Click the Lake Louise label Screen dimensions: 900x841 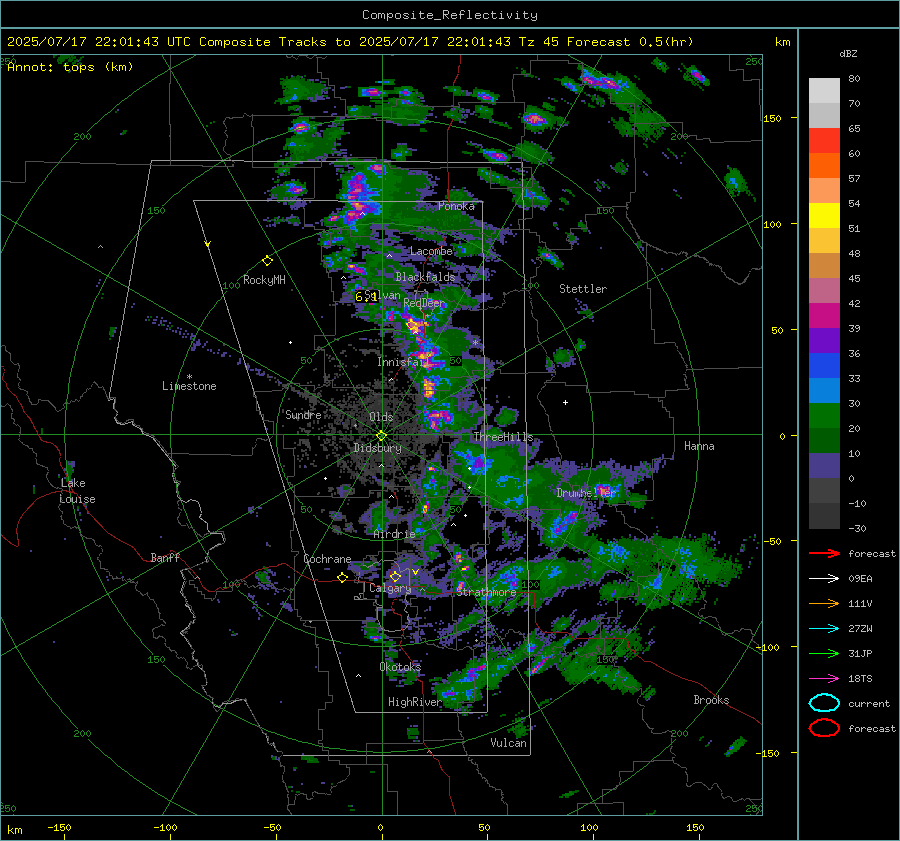click(x=77, y=491)
